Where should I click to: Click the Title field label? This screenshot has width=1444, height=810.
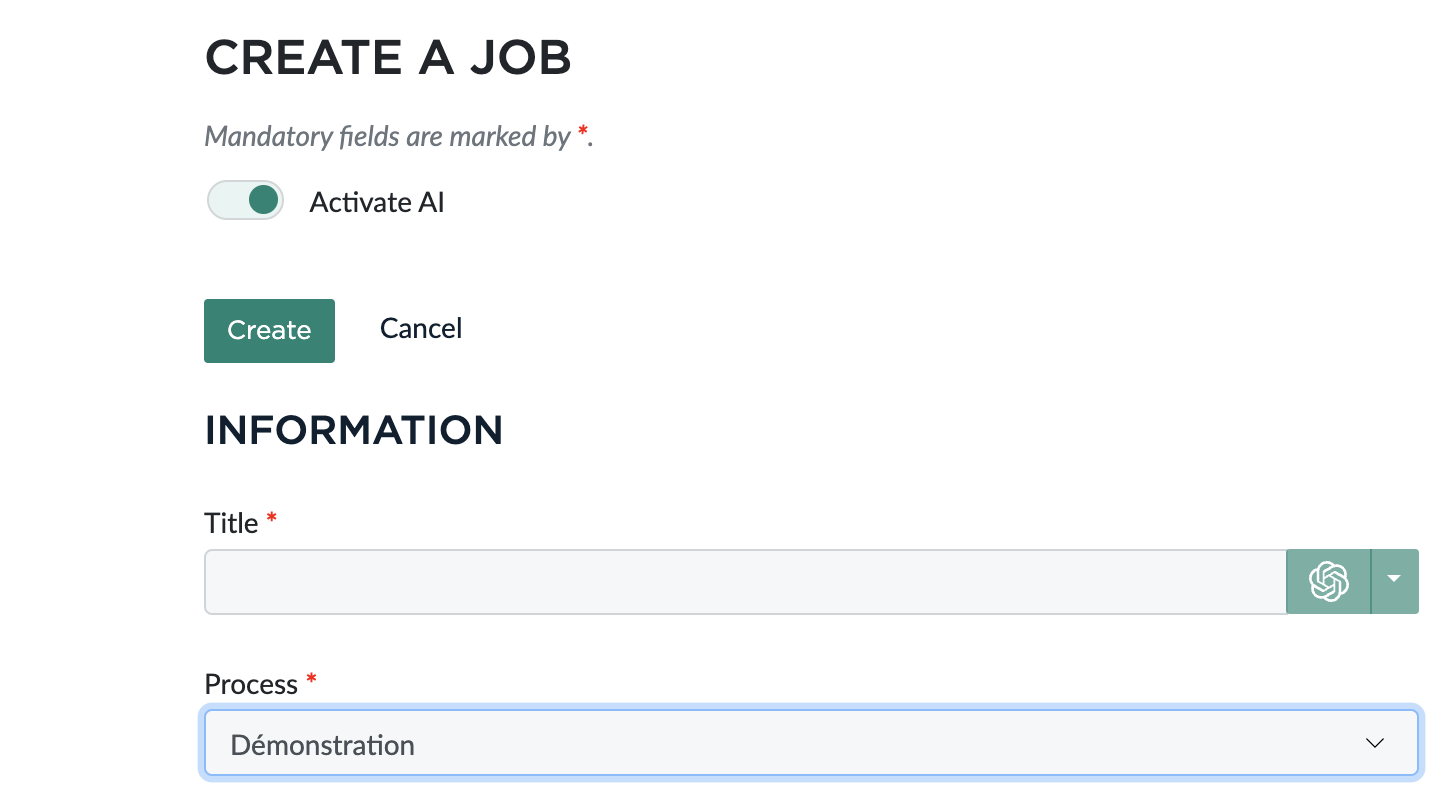click(x=231, y=523)
